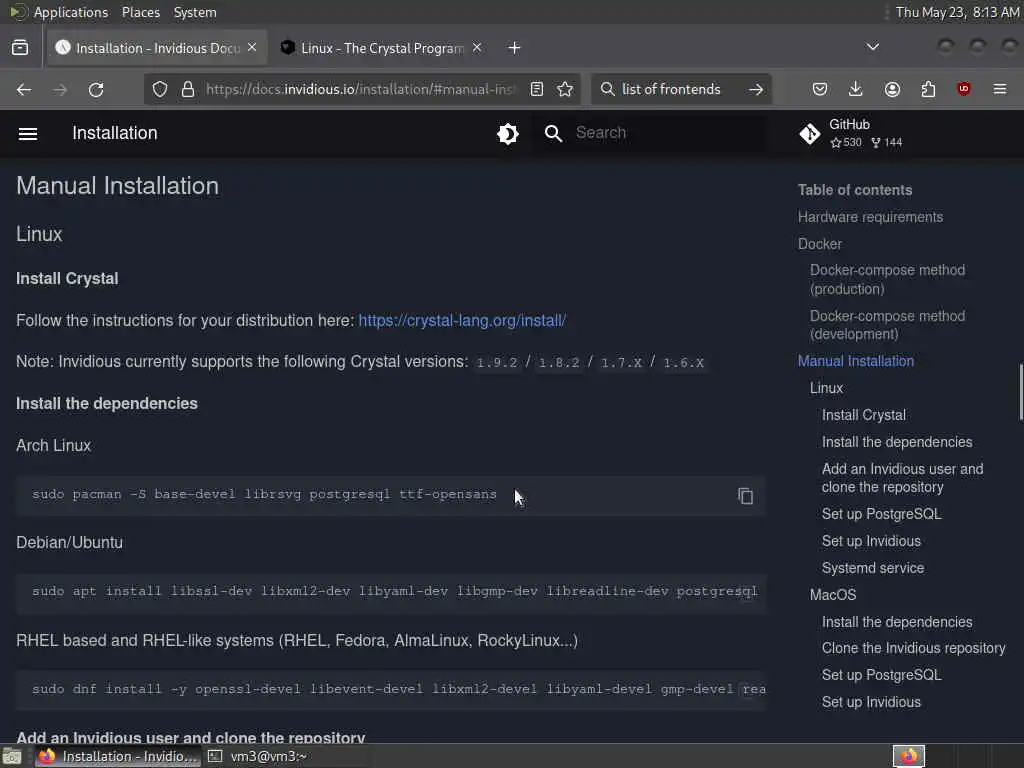Open the Applications menu

[71, 12]
